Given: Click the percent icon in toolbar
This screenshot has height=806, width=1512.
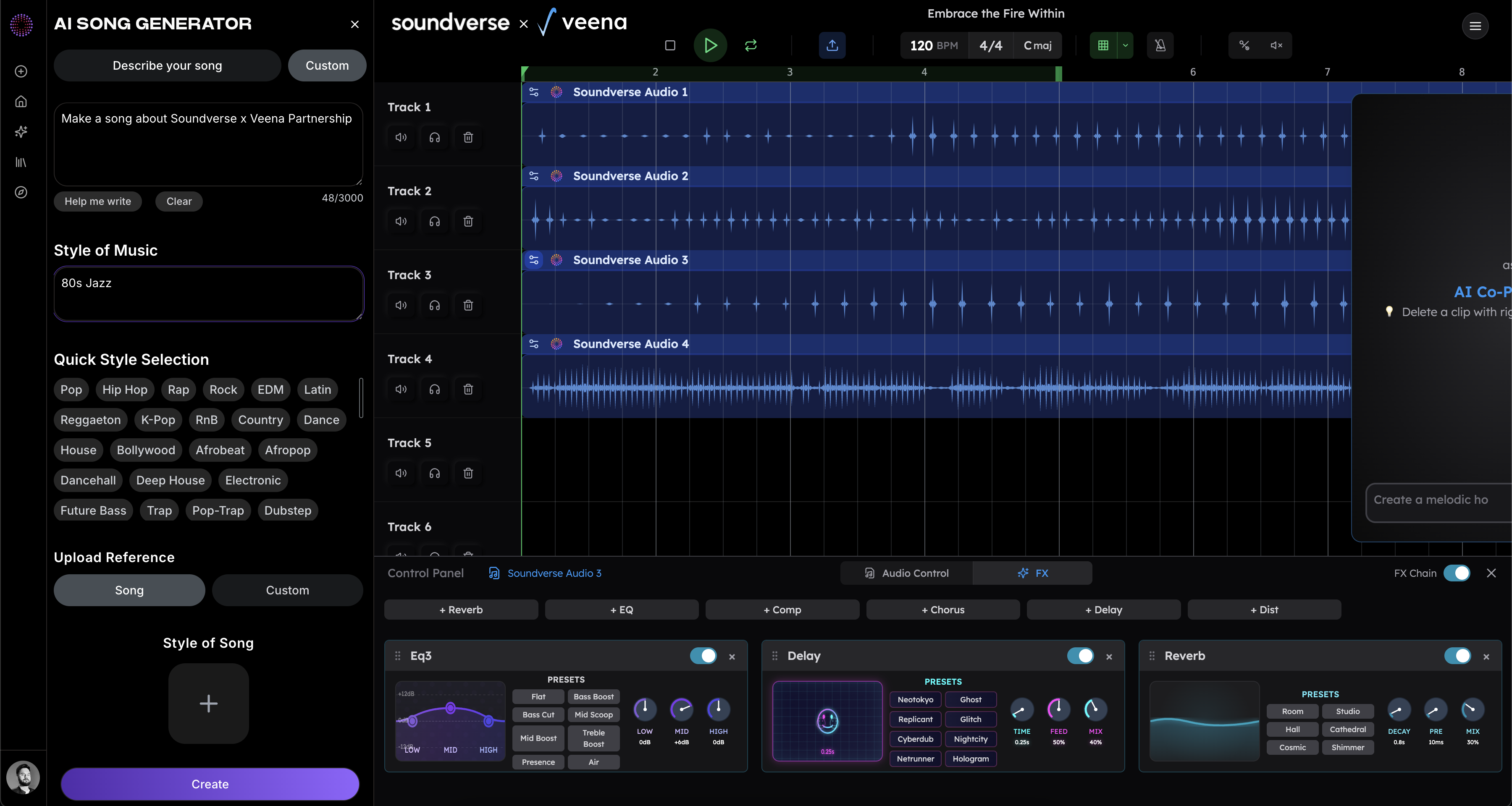Looking at the screenshot, I should [1244, 45].
